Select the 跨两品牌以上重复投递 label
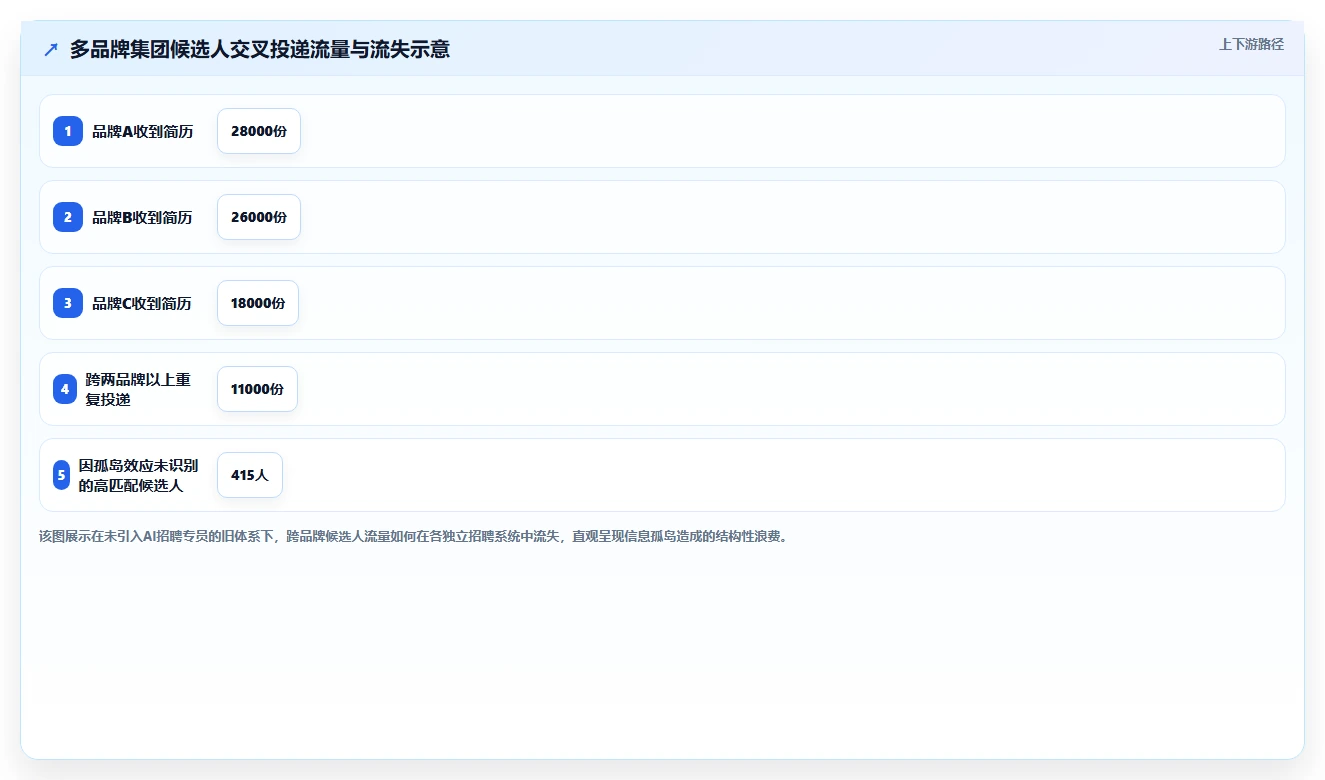 click(138, 389)
